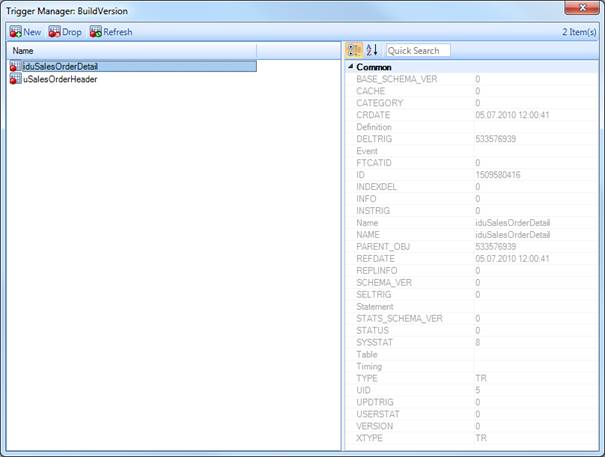Select the iduSalesOrderDetail trigger row
Viewport: 605px width, 457px height.
coord(133,66)
